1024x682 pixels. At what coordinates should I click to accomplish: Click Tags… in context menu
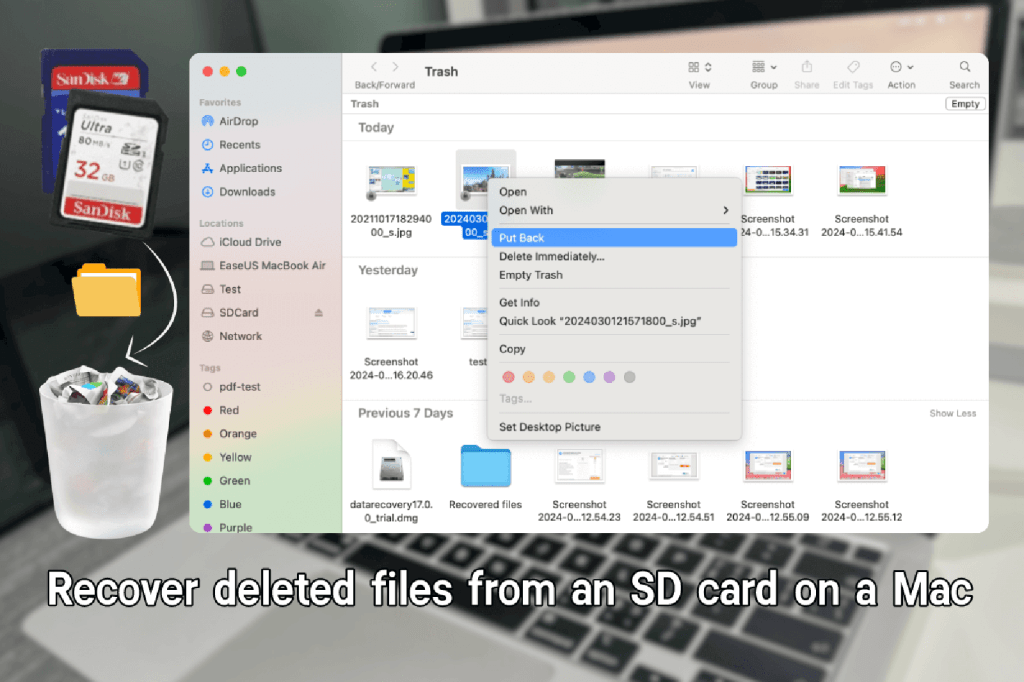tap(515, 398)
